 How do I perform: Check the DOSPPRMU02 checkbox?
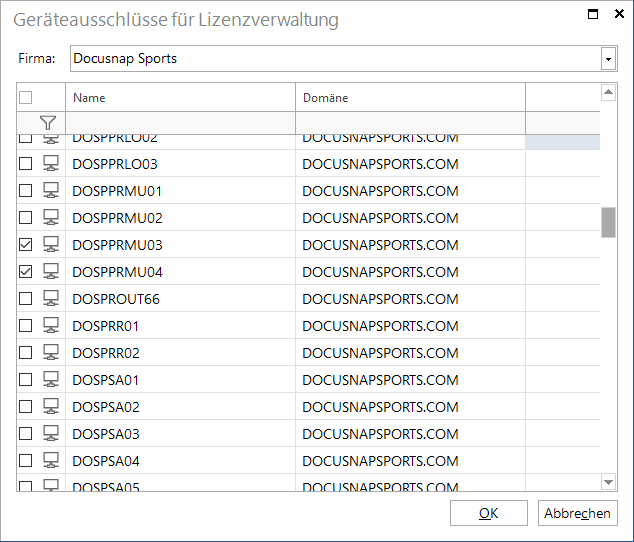tap(25, 218)
